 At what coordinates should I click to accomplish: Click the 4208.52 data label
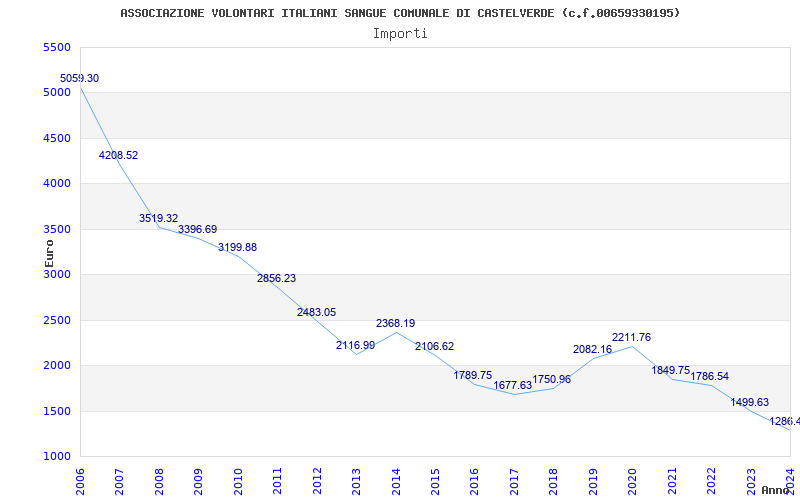[x=118, y=155]
